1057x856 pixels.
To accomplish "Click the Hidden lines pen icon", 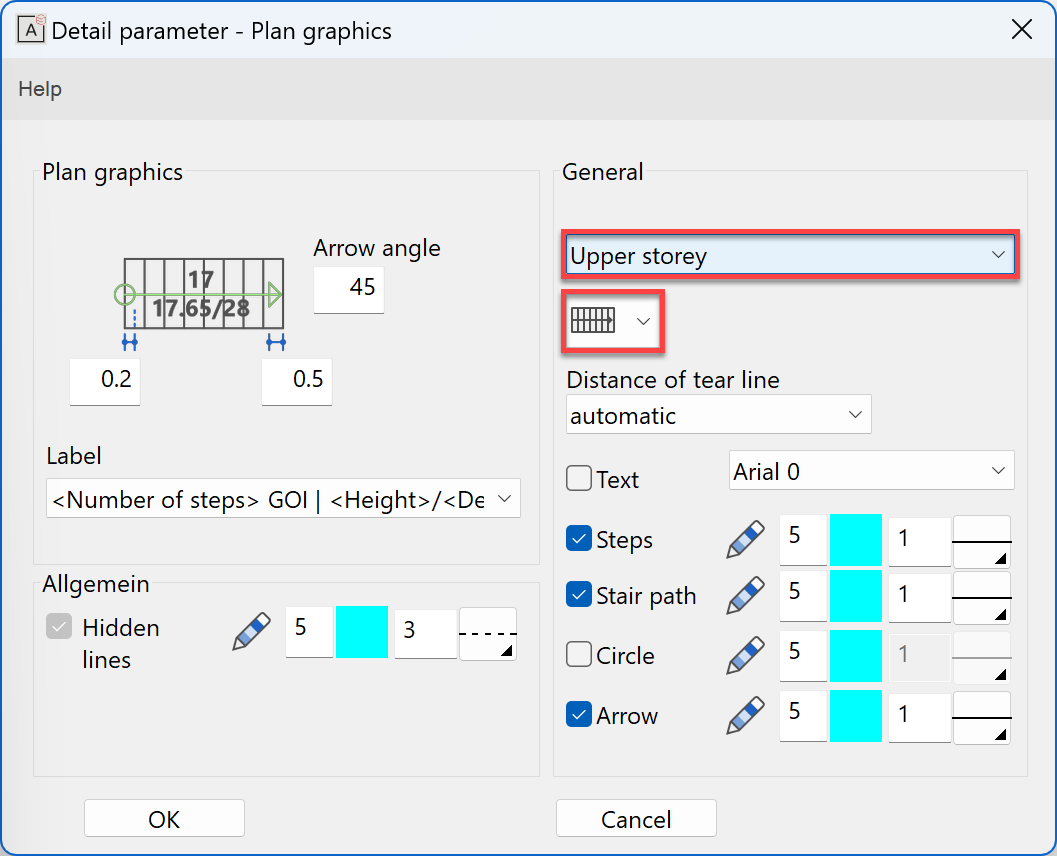I will click(x=252, y=632).
